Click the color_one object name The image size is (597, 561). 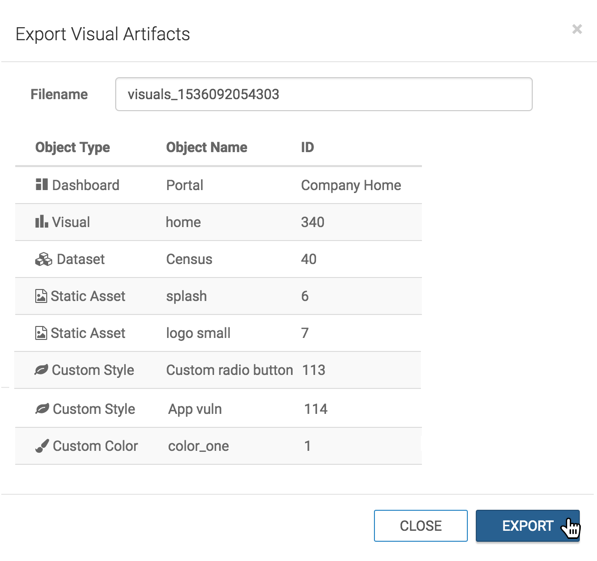pos(198,446)
